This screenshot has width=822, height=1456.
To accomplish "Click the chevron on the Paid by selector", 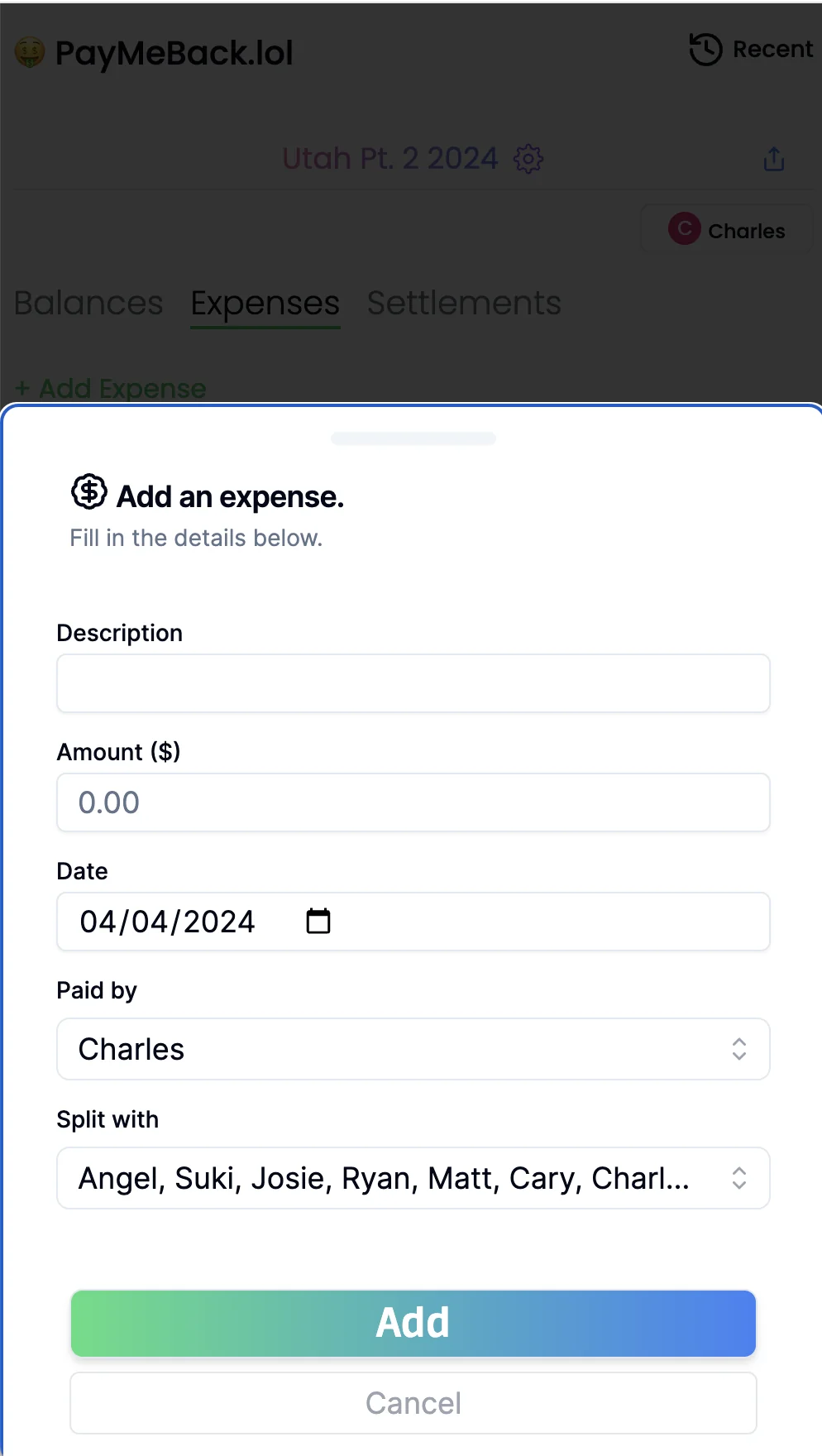I will click(x=740, y=1049).
